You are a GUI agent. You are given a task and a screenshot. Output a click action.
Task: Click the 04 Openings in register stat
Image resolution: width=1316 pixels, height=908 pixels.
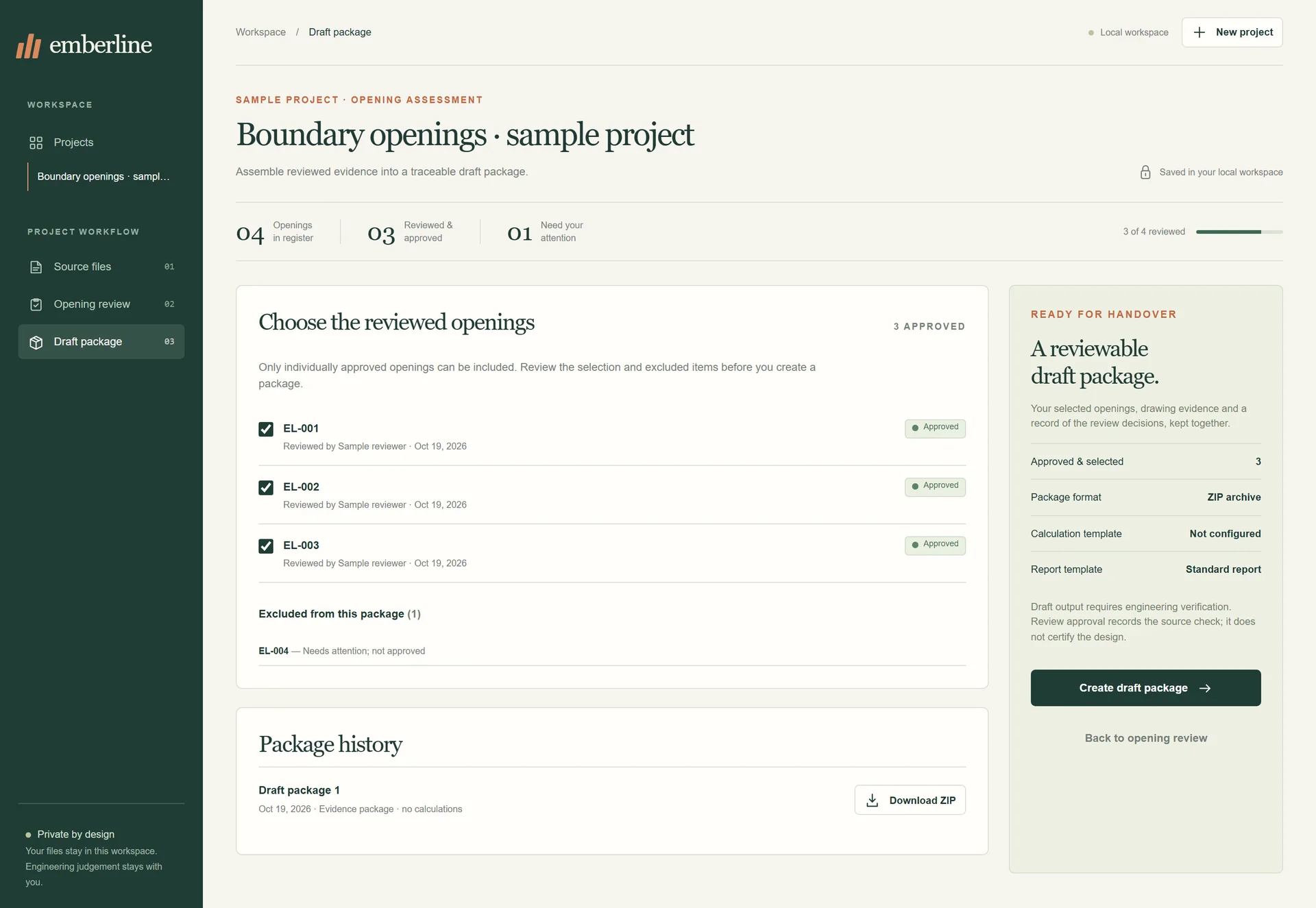(274, 232)
